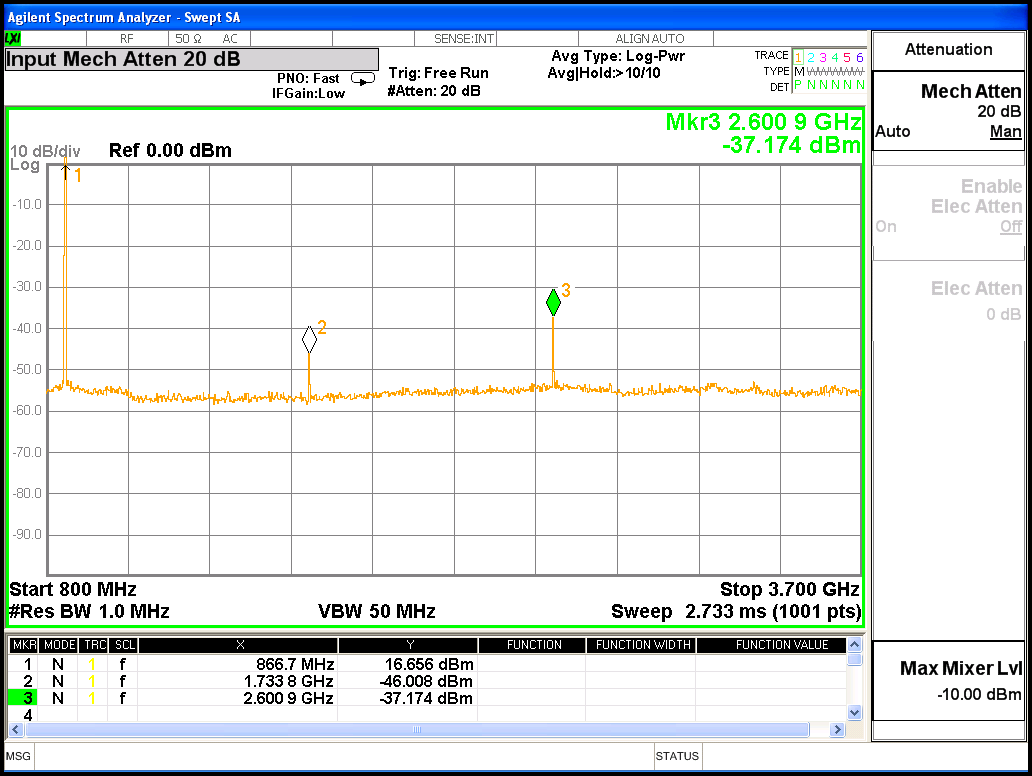This screenshot has height=776, width=1032.
Task: Click the marker table scroll right arrow
Action: [x=837, y=729]
